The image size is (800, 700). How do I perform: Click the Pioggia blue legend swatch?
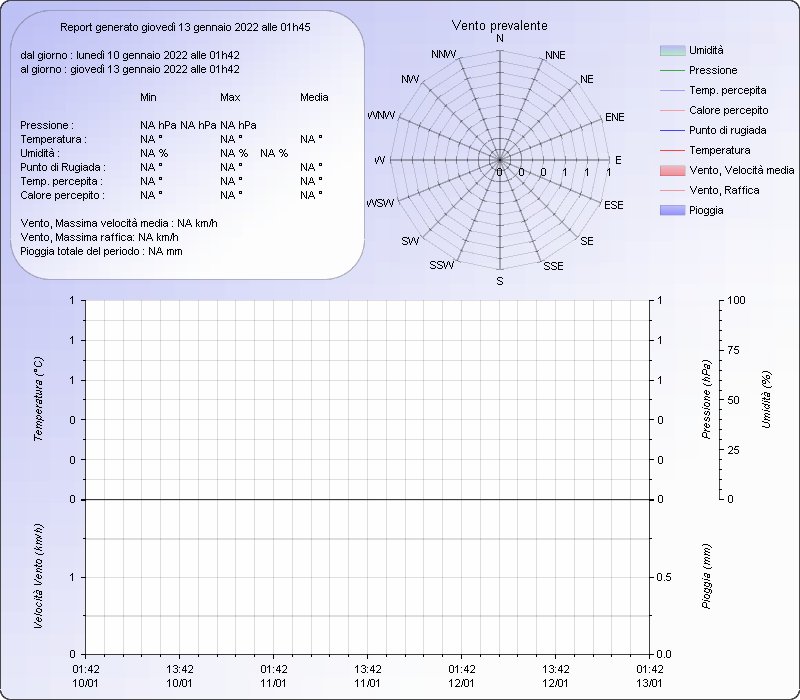[x=672, y=210]
